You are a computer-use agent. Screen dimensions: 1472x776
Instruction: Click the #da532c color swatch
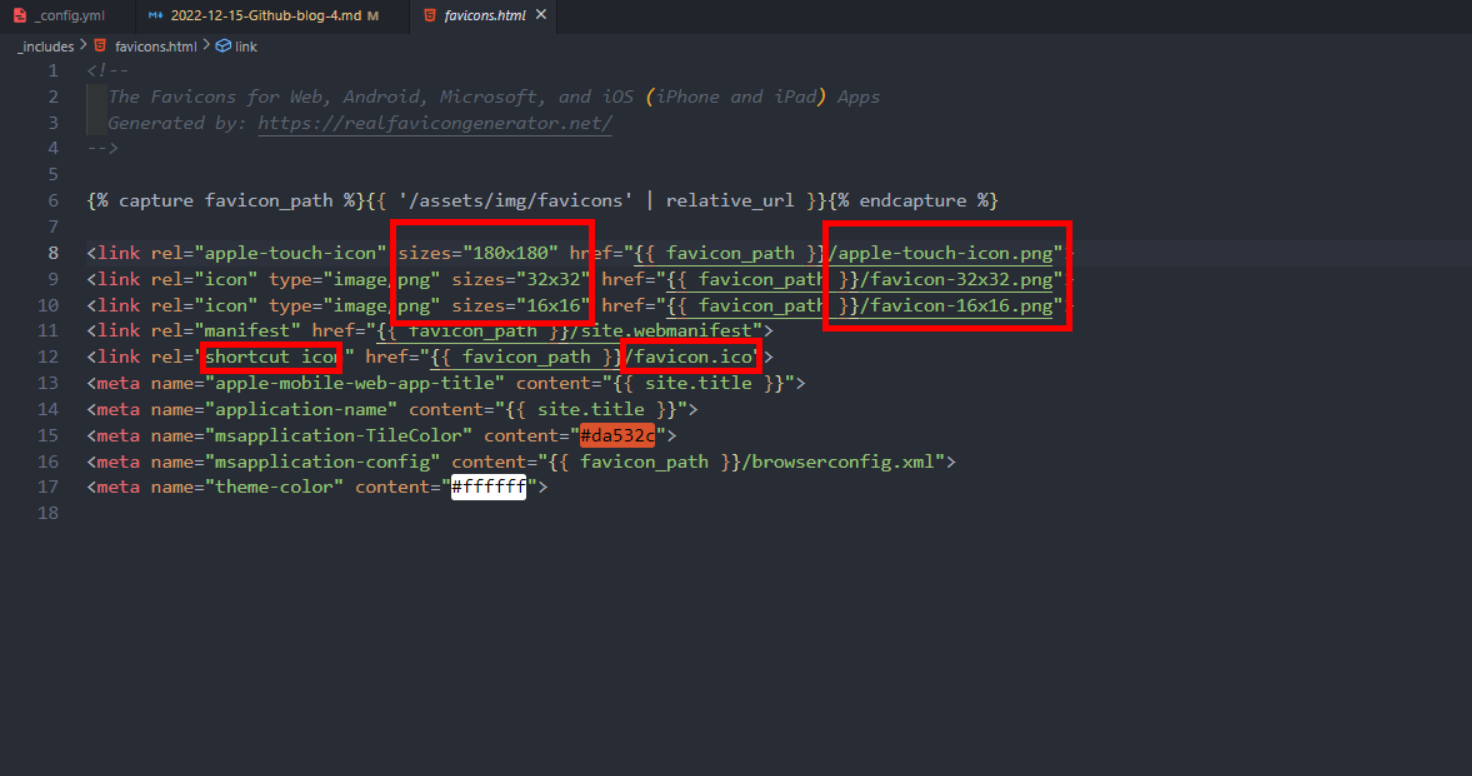tap(617, 435)
